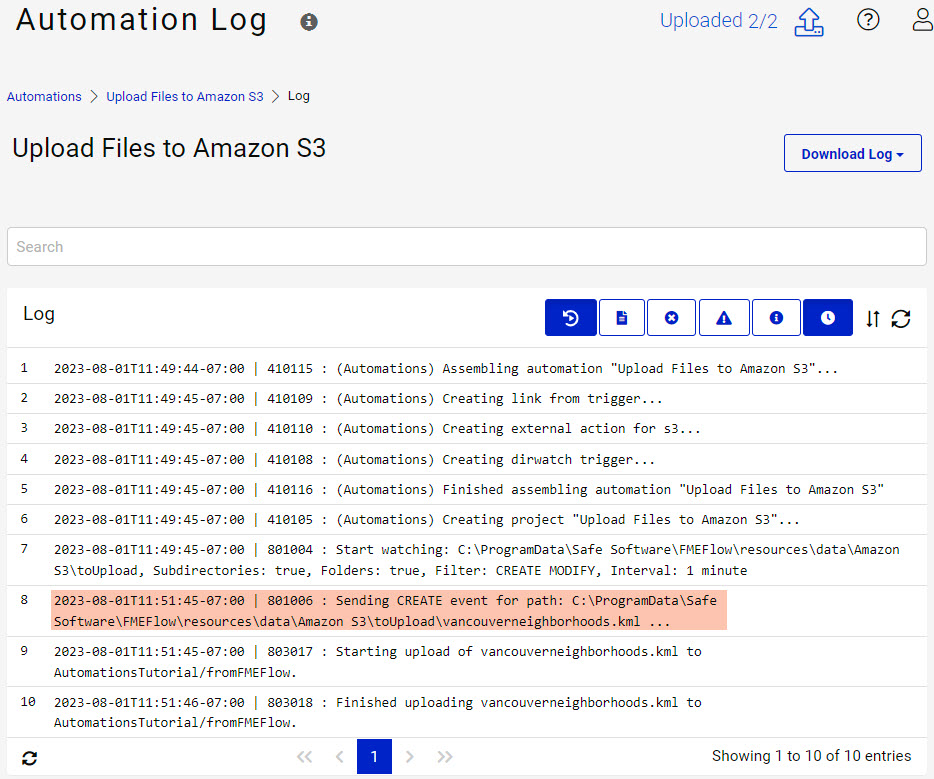Viewport: 934px width, 779px height.
Task: Toggle the info message filter button
Action: (776, 318)
